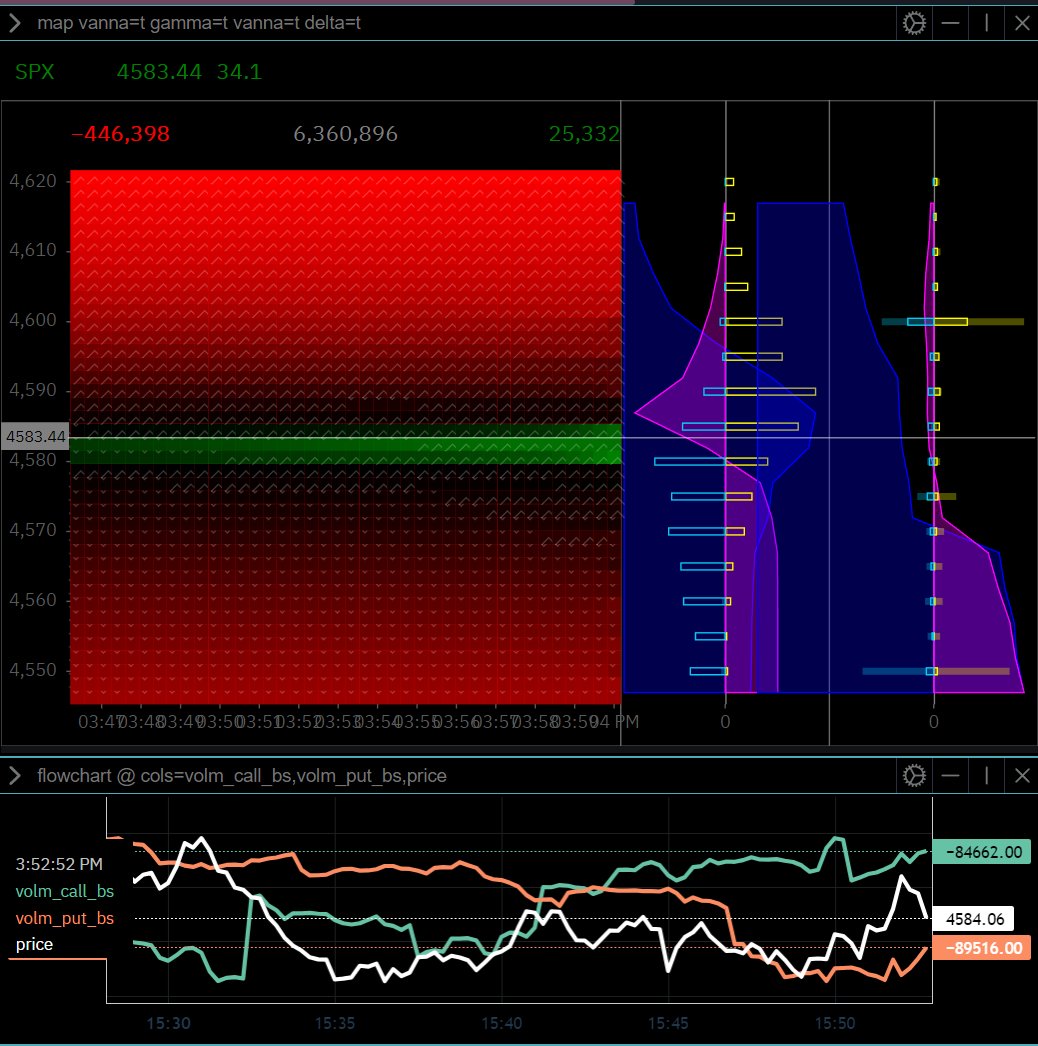
Task: Close the flowchart panel
Action: (x=1022, y=776)
